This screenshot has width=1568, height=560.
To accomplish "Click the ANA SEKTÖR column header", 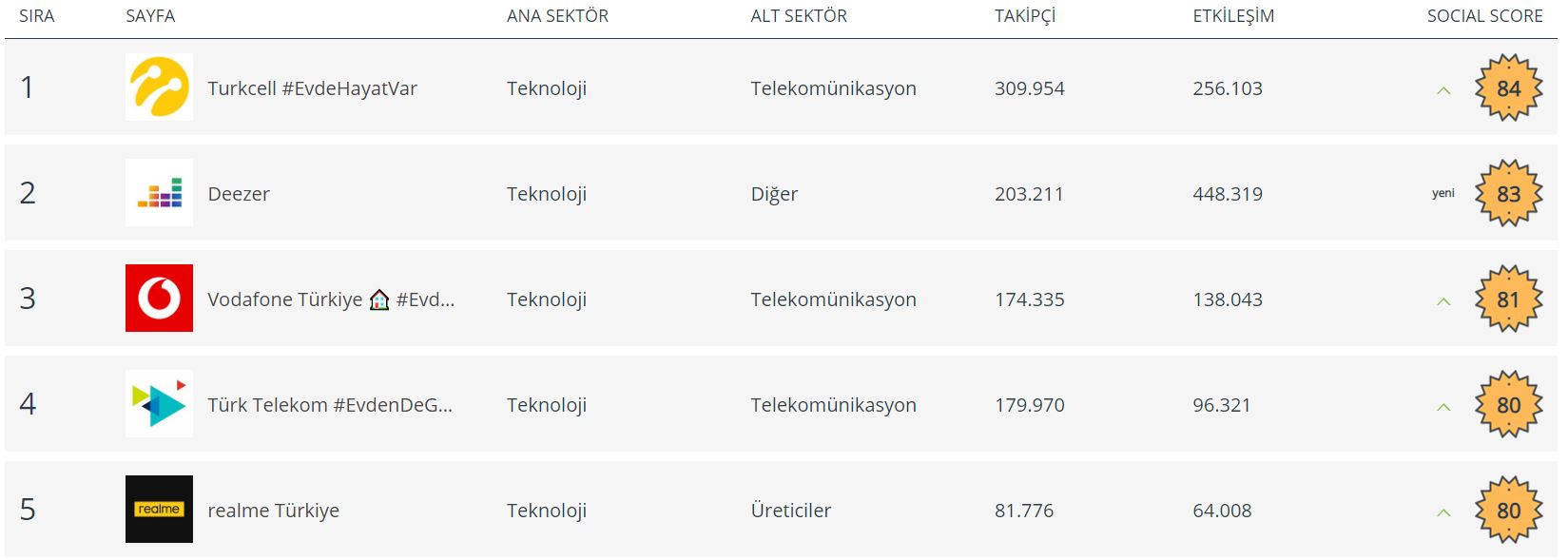I will click(x=557, y=16).
